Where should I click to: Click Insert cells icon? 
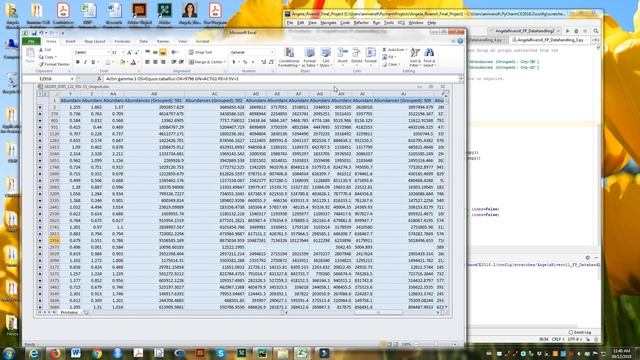pos(342,56)
